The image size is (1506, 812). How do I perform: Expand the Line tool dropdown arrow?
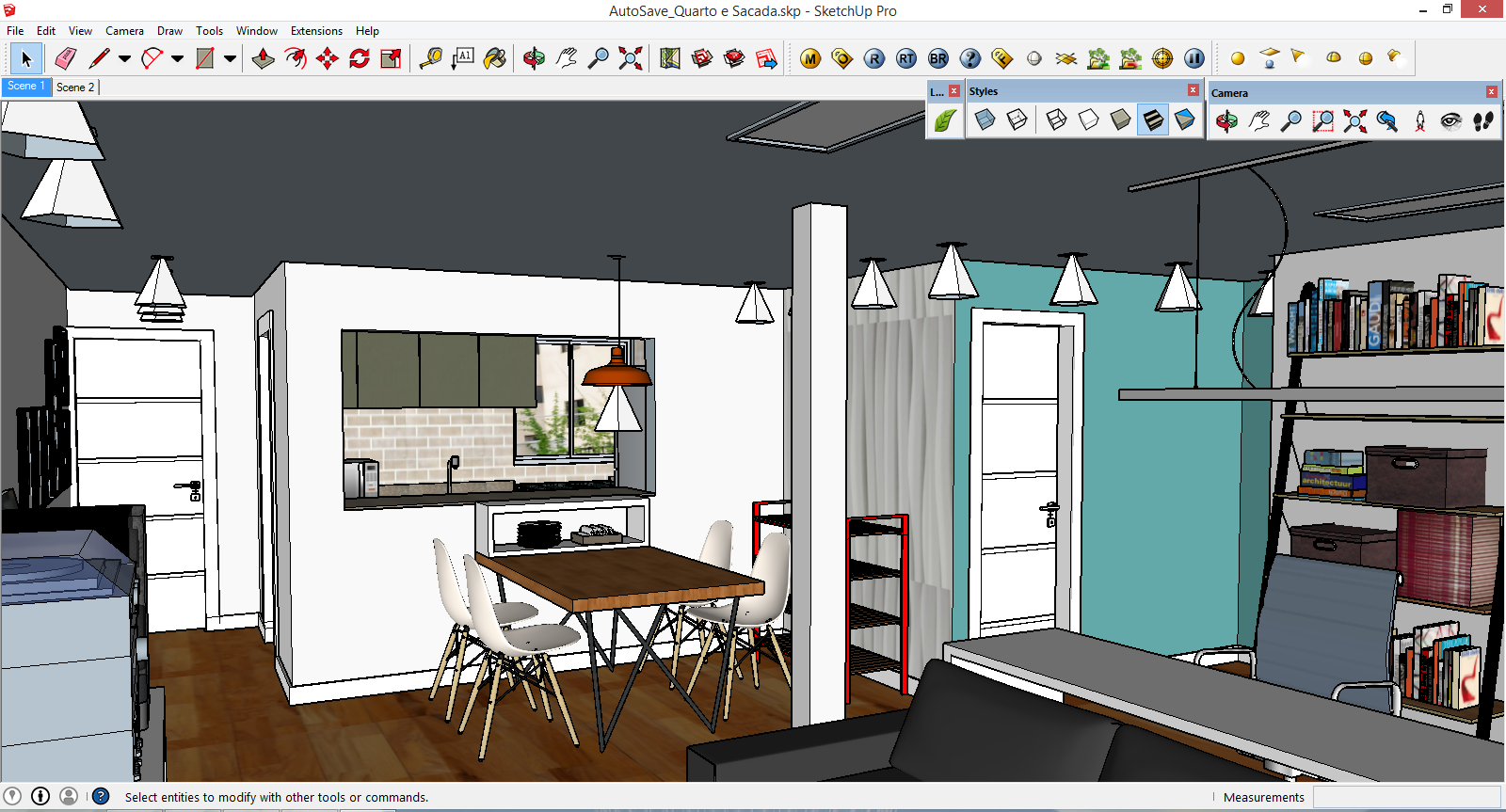point(124,58)
